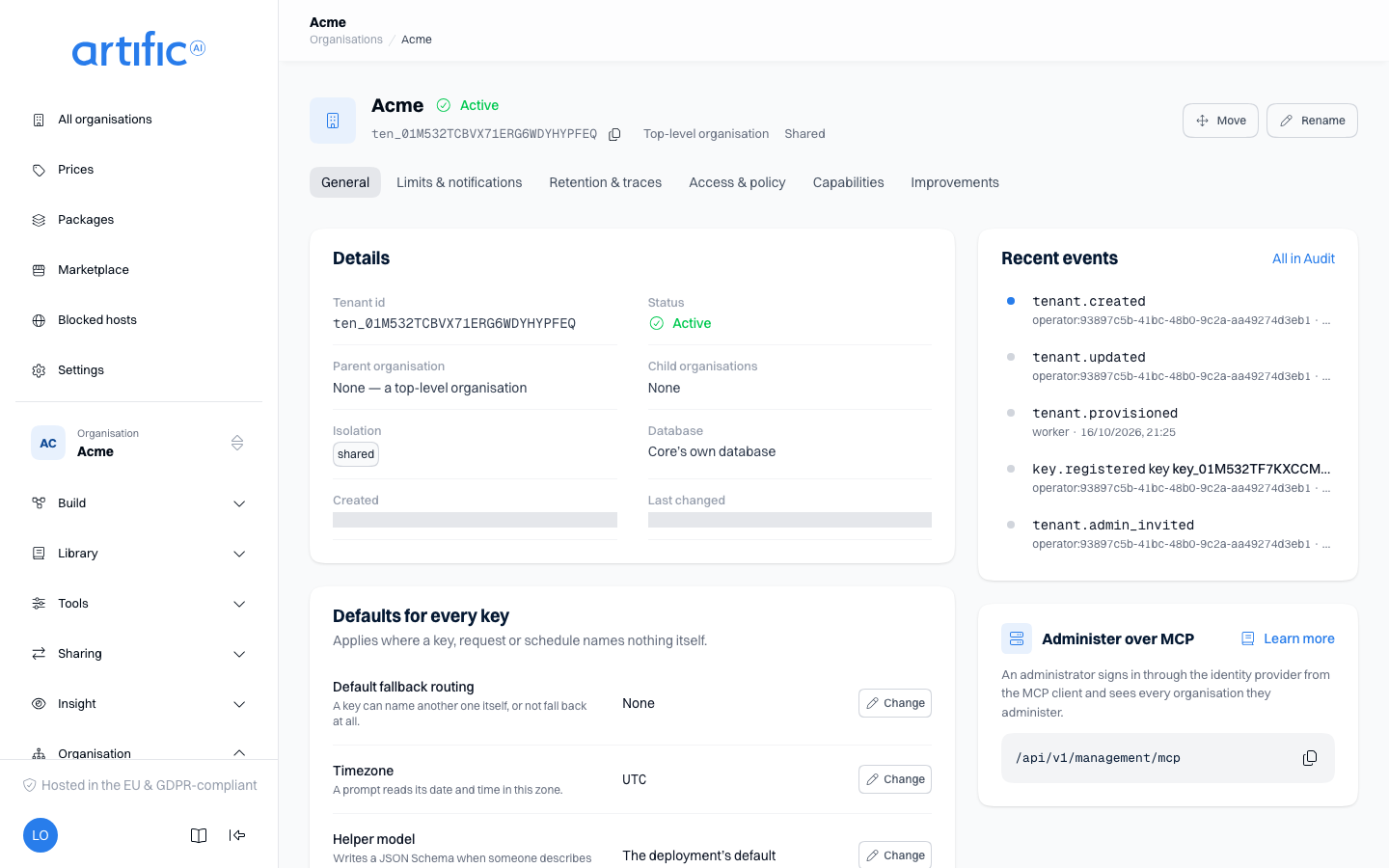Screen dimensions: 1389x868
Task: Click the shared isolation badge
Action: (356, 454)
